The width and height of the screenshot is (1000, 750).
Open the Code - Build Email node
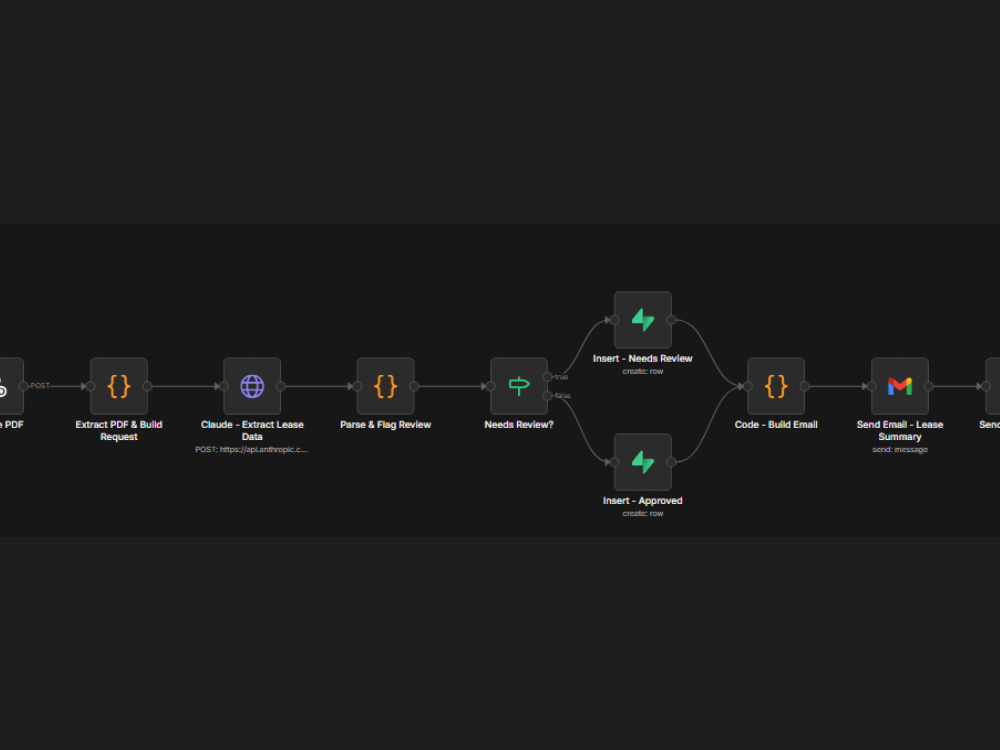coord(776,386)
